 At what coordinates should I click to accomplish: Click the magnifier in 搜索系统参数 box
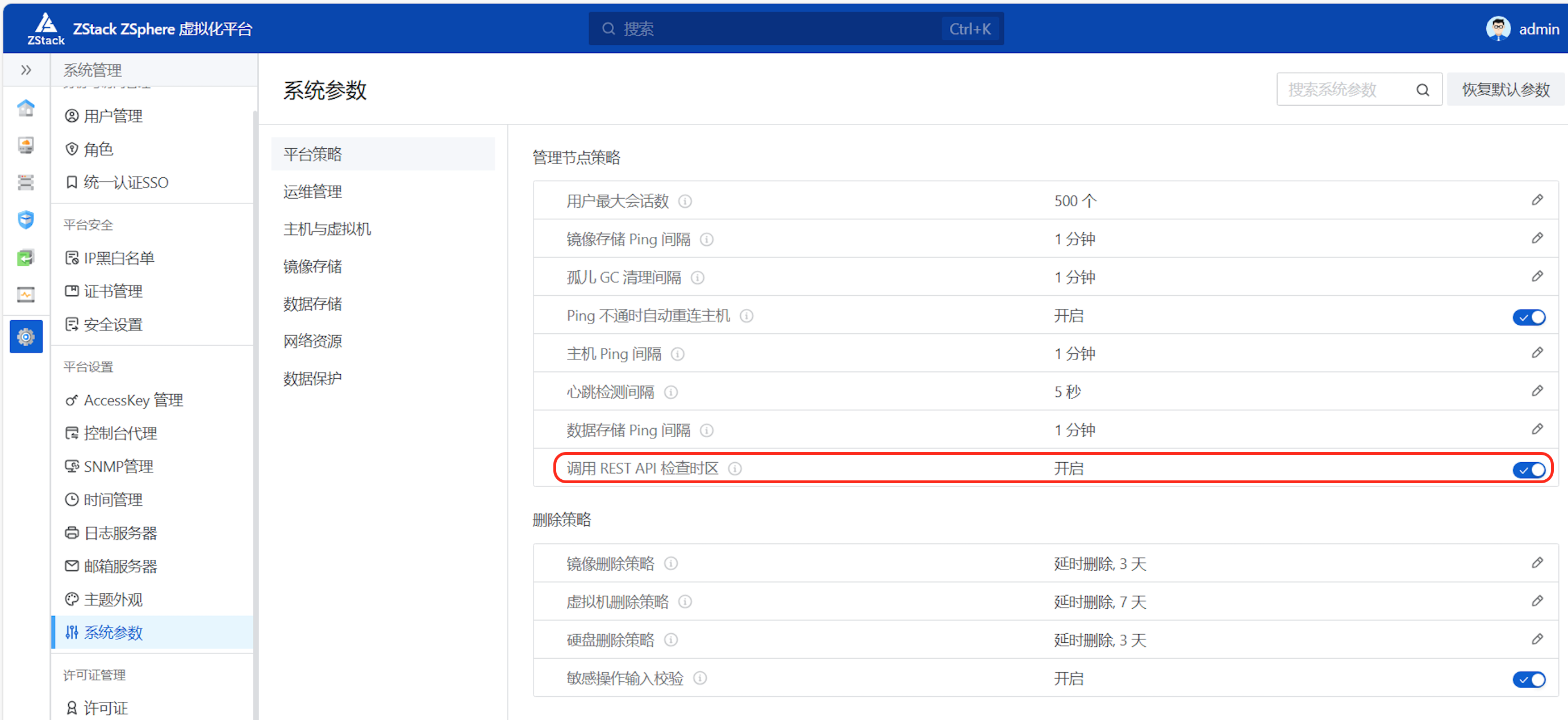point(1422,89)
